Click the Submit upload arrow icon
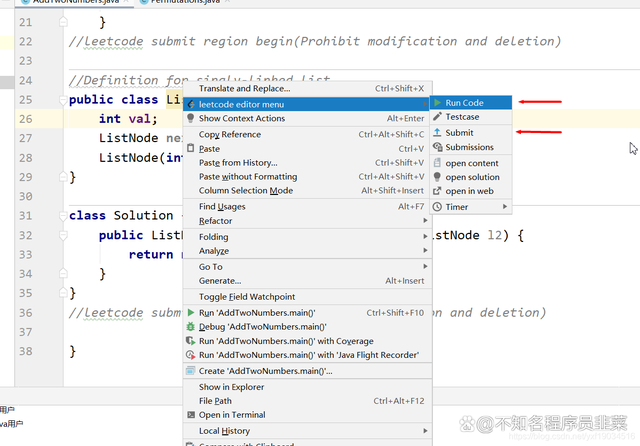Viewport: 640px width, 446px height. coord(437,132)
